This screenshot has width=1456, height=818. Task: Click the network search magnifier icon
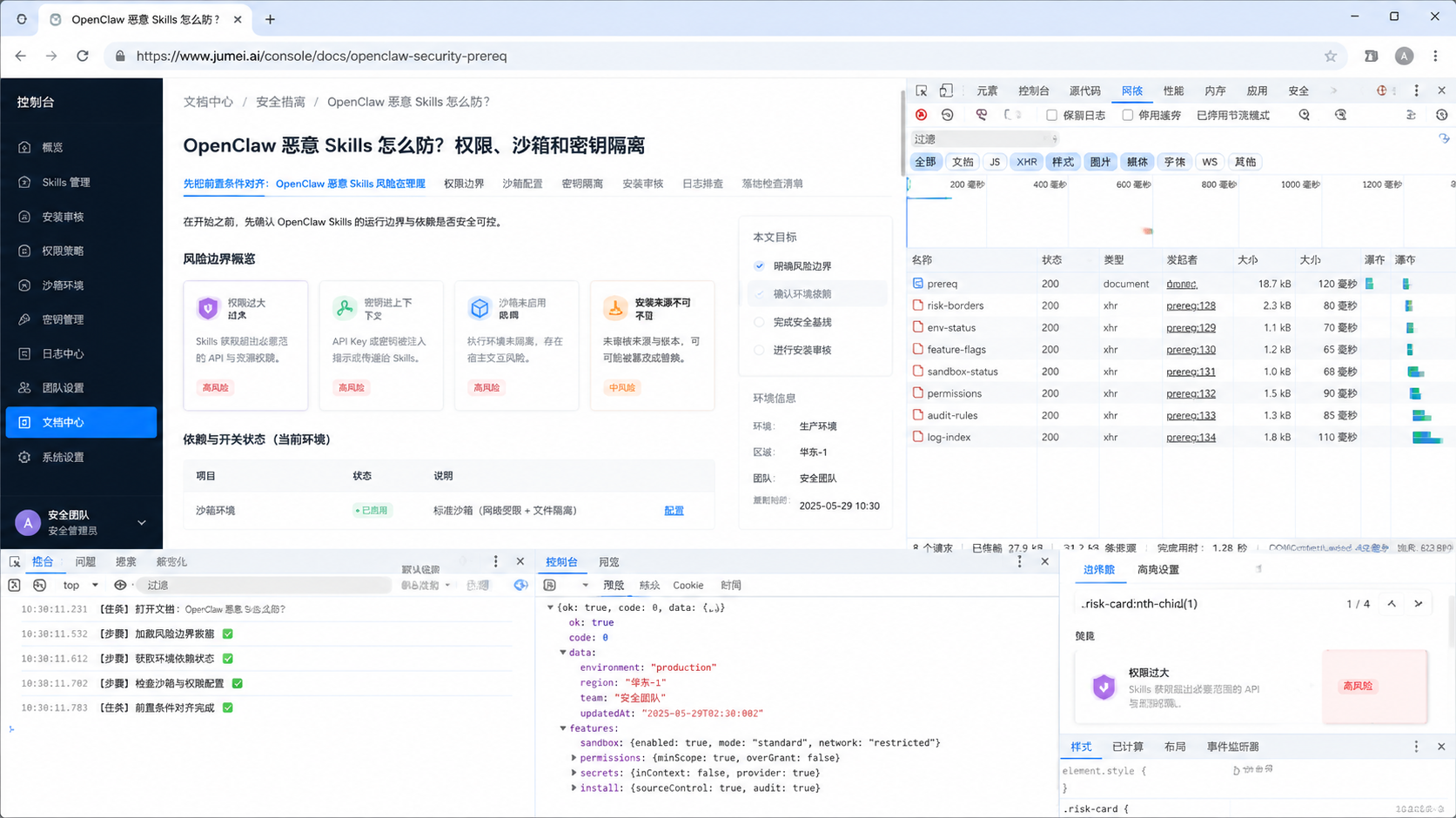pyautogui.click(x=1304, y=115)
